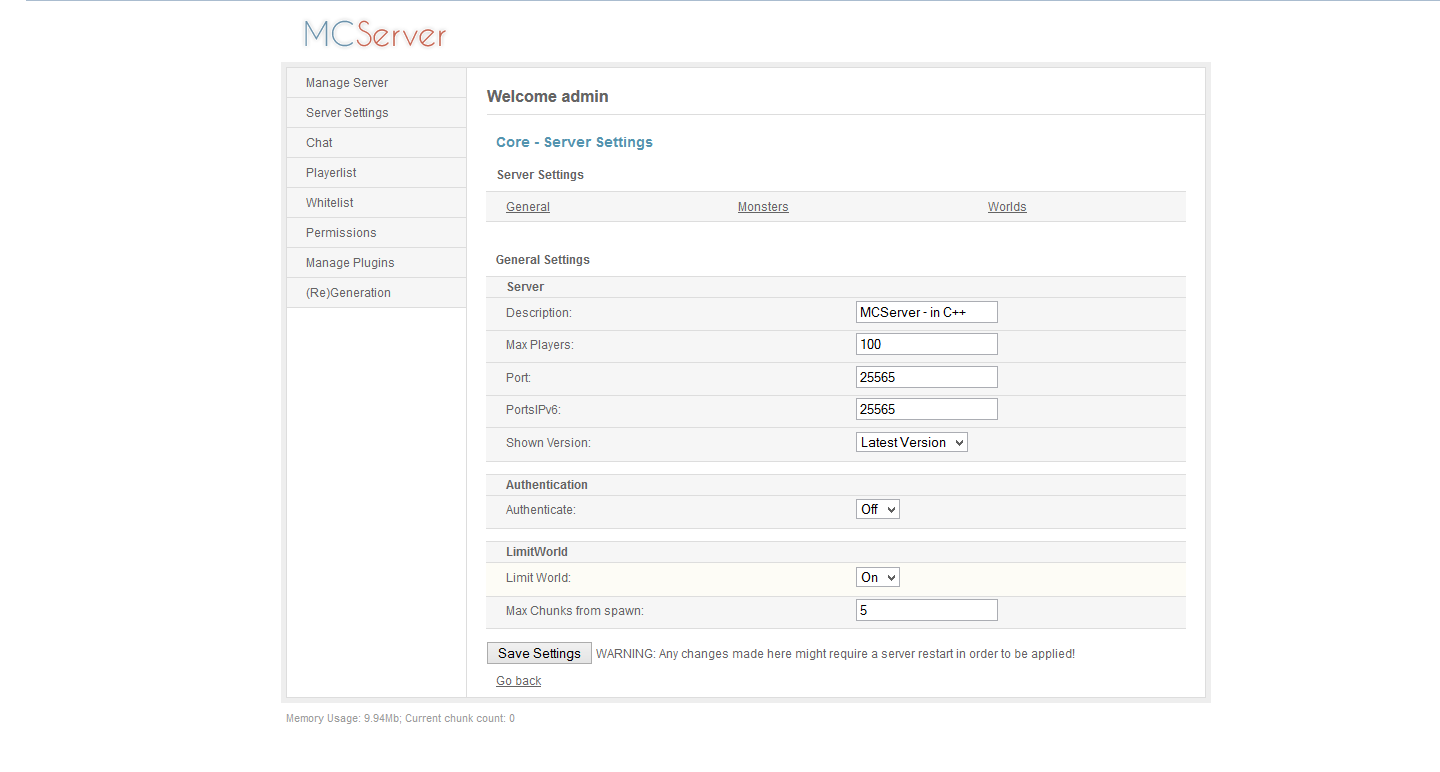Open Manage Plugins page

click(350, 263)
